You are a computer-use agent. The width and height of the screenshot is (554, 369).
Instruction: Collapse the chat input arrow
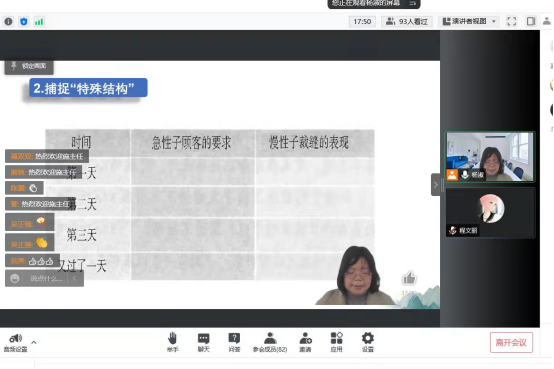coord(74,279)
